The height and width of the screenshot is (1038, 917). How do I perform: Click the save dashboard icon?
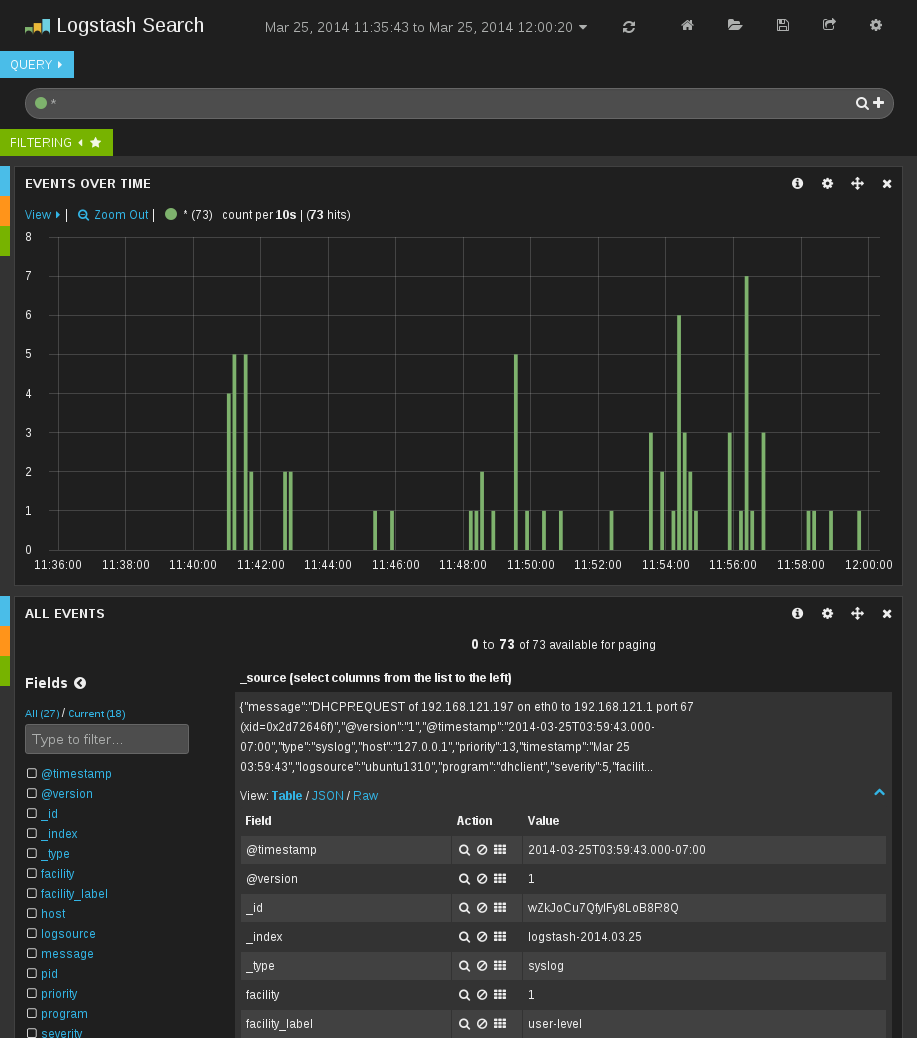click(x=783, y=25)
